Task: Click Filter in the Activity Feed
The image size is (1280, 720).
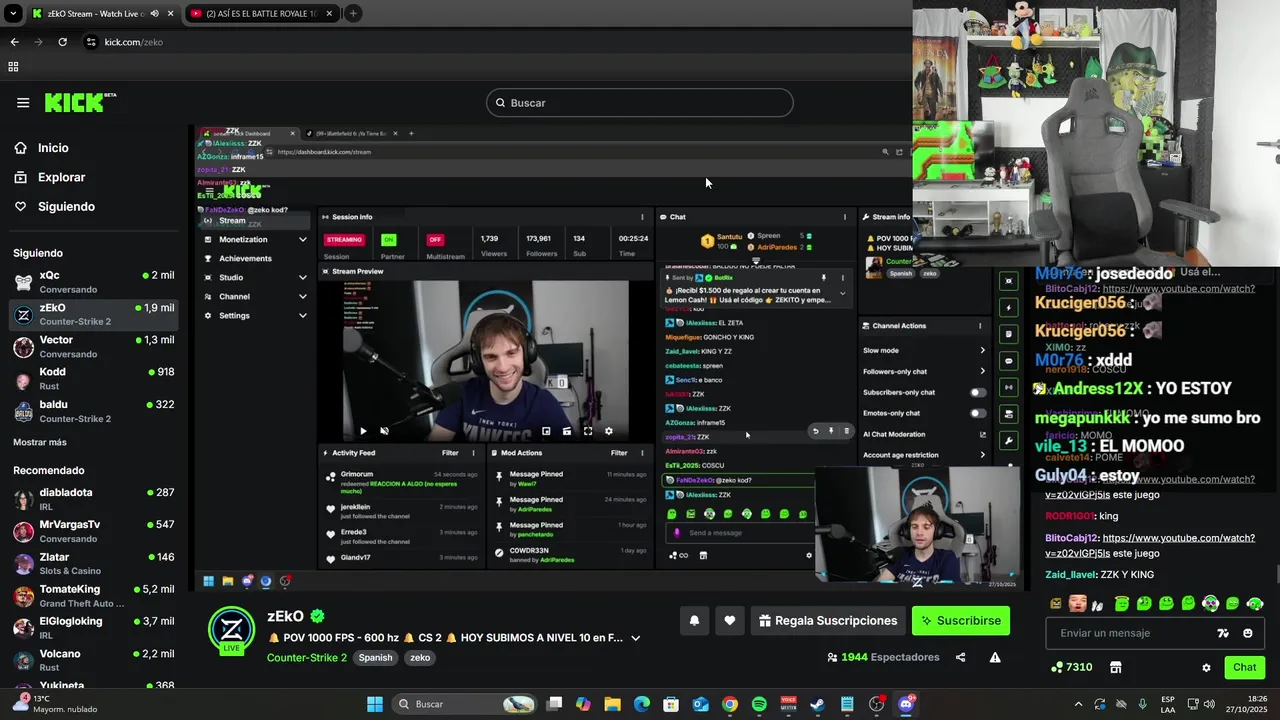Action: (450, 453)
